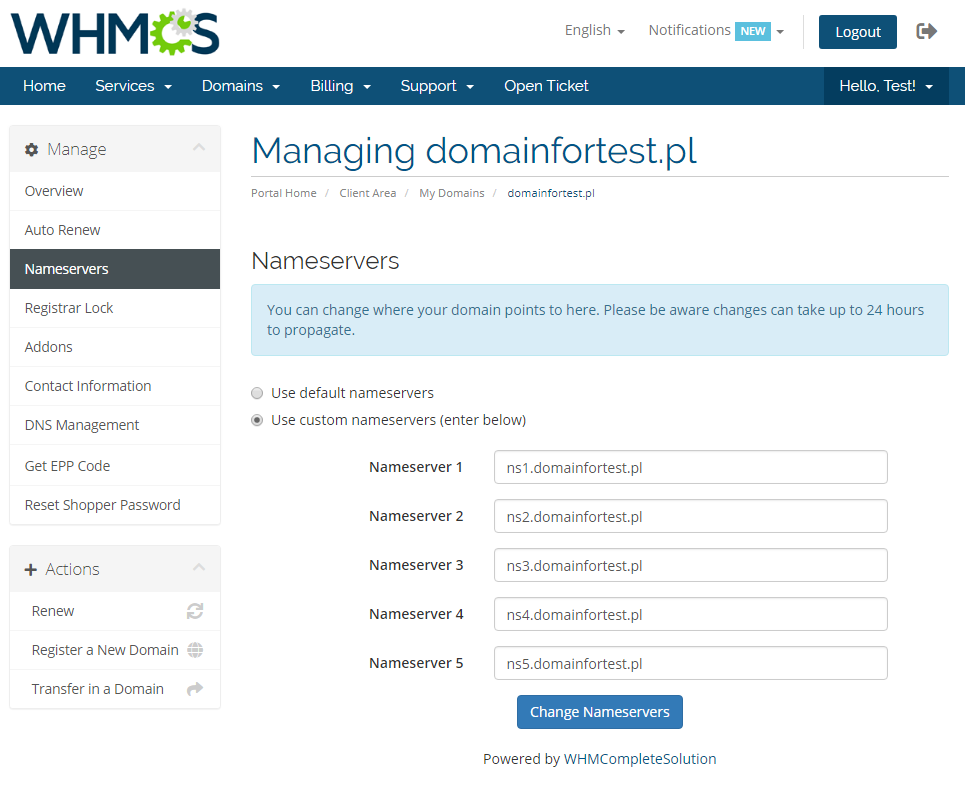Open Contact Information in the sidebar
This screenshot has width=965, height=804.
click(x=115, y=386)
